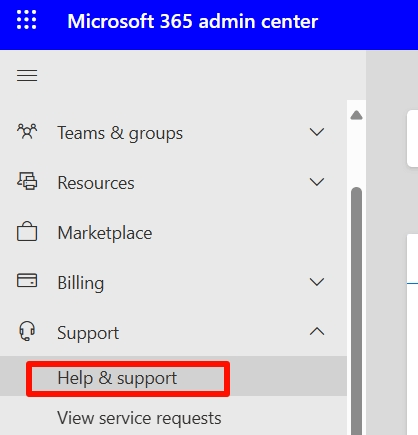Click the Marketplace shopping bag icon

pos(27,231)
